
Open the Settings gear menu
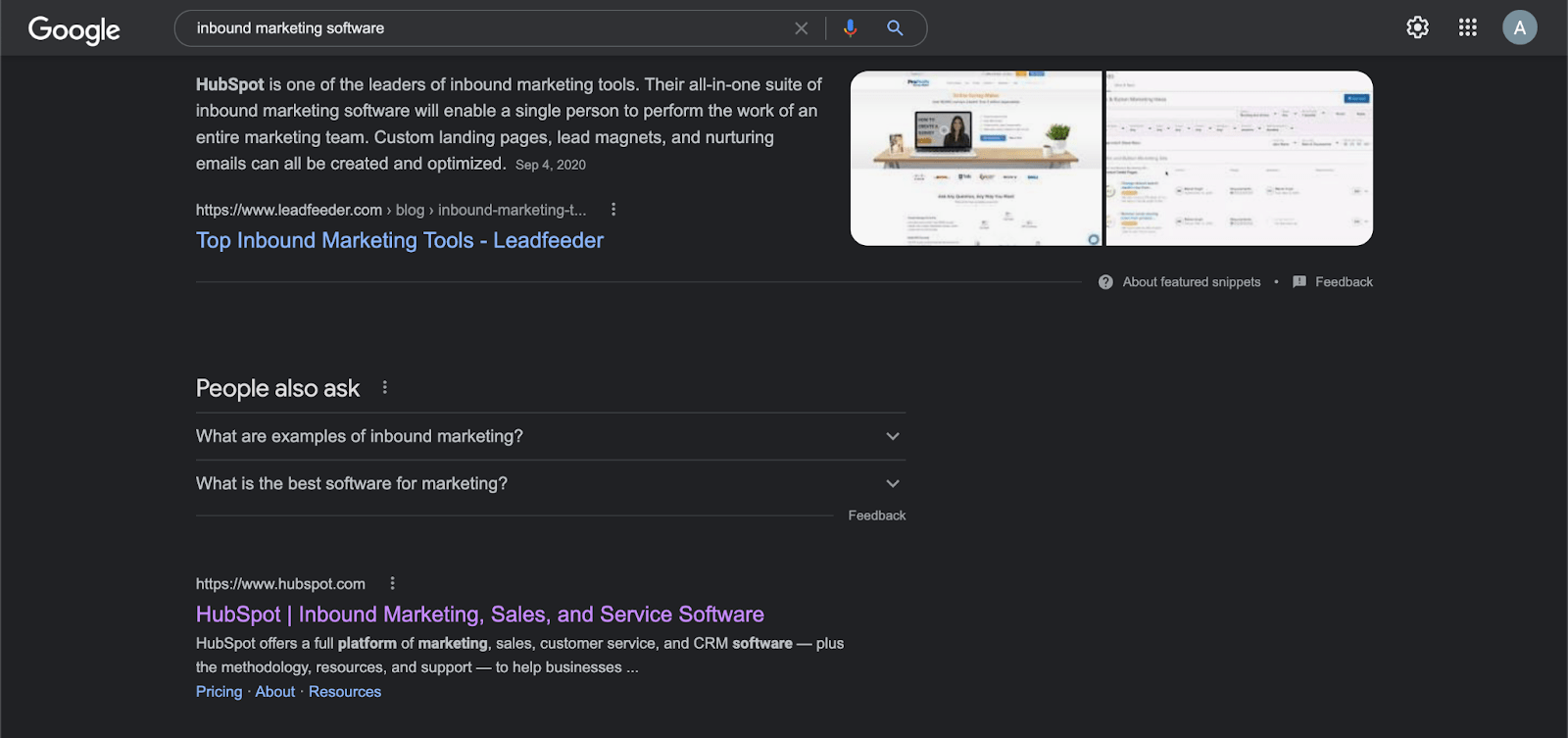pos(1417,27)
